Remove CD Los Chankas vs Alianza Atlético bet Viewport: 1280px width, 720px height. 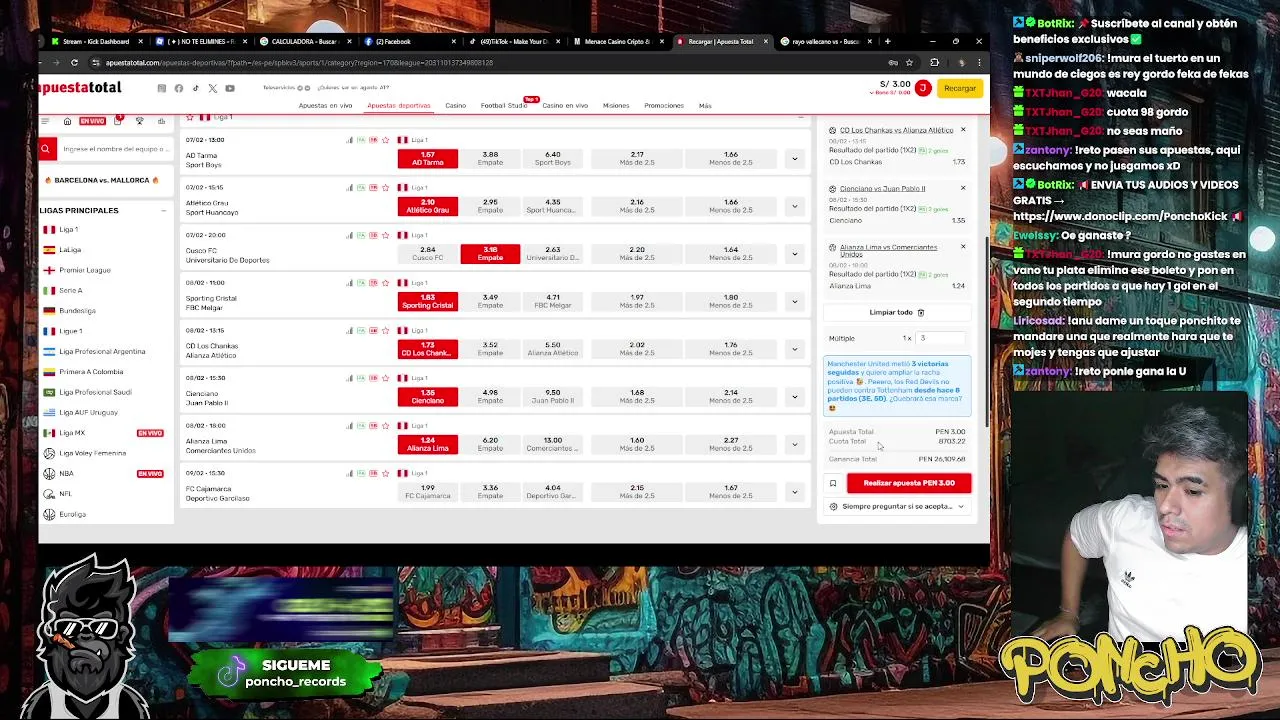tap(963, 130)
